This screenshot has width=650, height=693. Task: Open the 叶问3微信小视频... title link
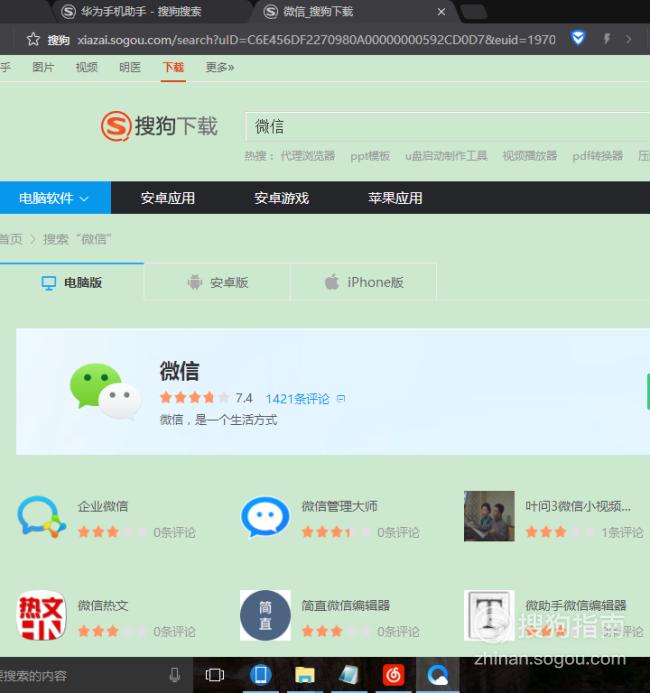point(578,506)
